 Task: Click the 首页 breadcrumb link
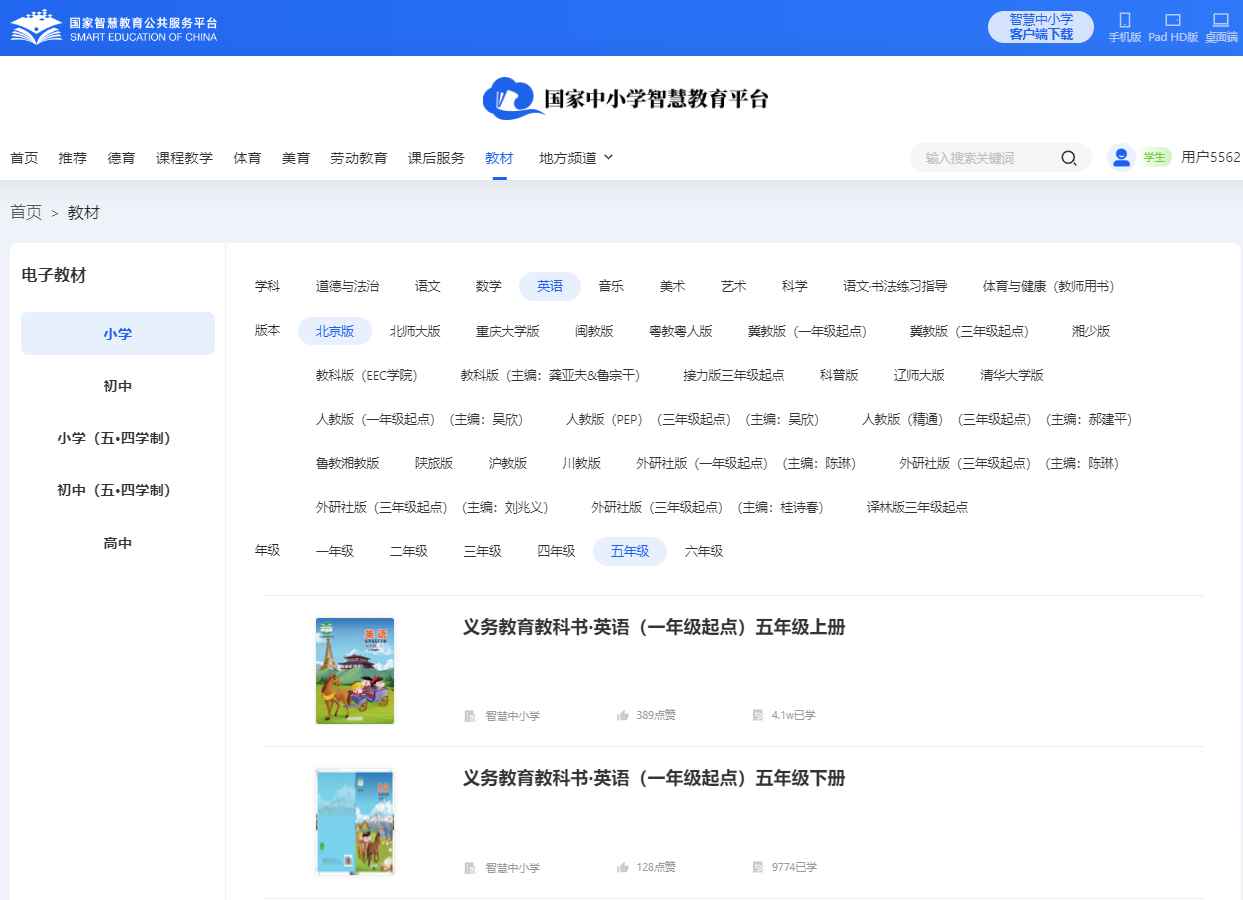(26, 212)
